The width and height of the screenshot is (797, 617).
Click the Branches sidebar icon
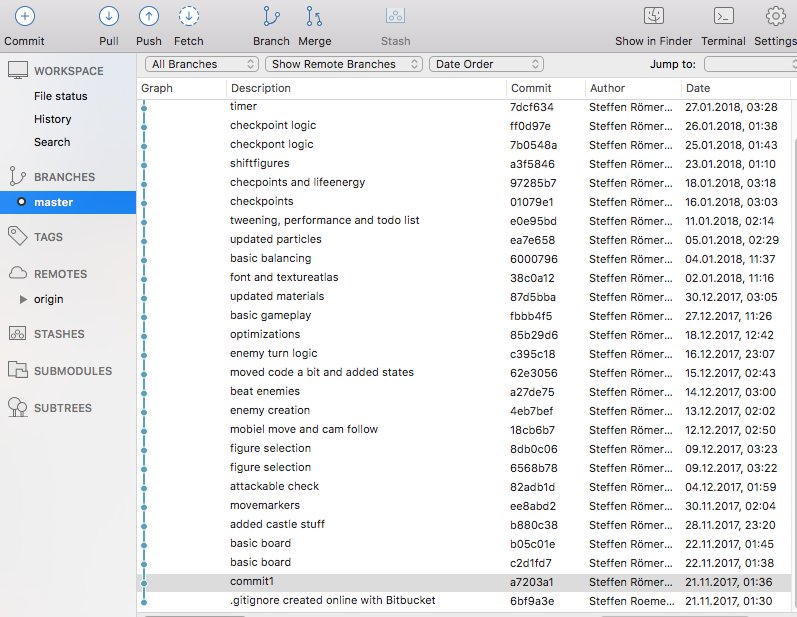(x=17, y=176)
